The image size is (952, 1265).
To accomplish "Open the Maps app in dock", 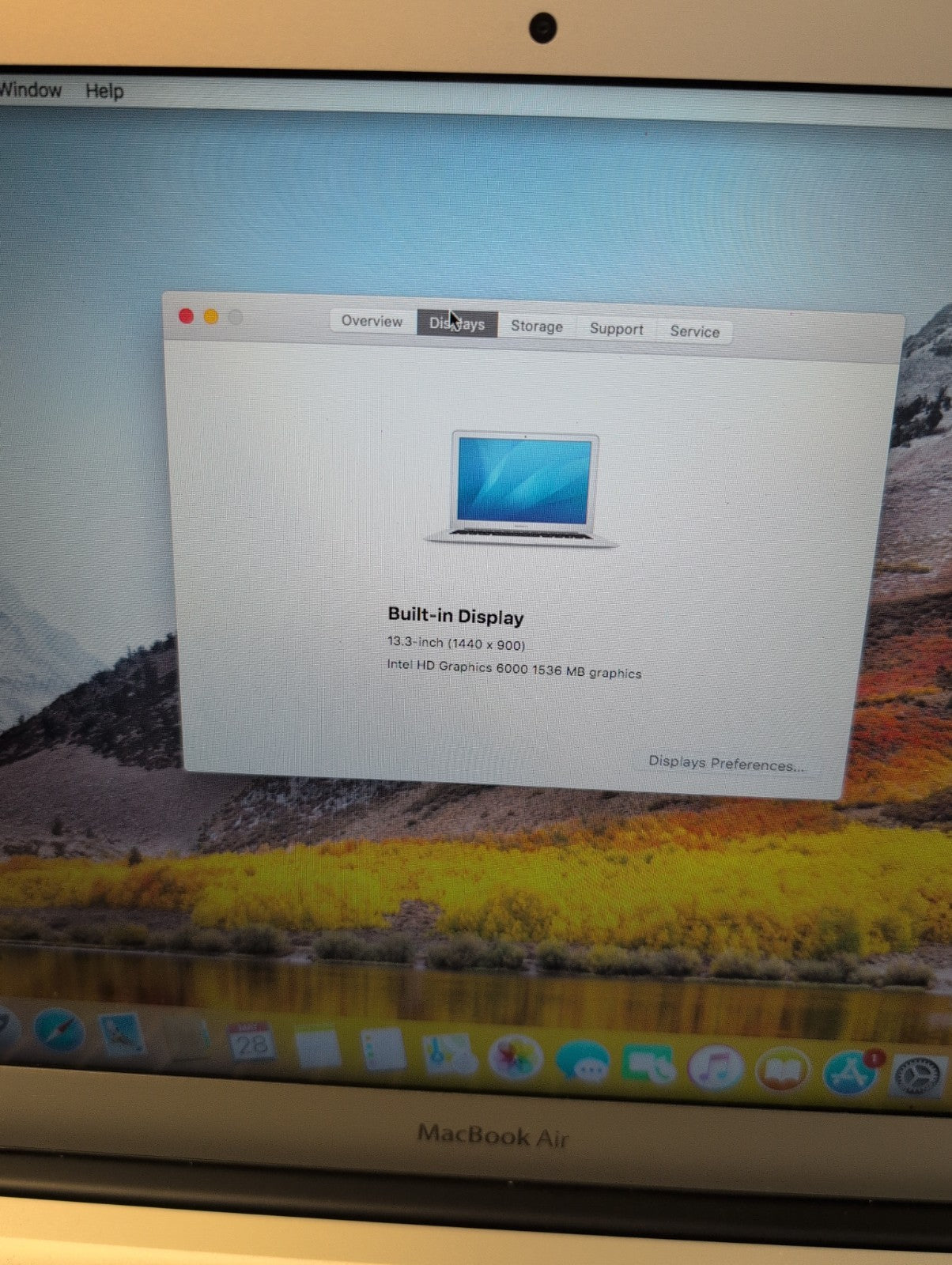I will pos(448,1055).
